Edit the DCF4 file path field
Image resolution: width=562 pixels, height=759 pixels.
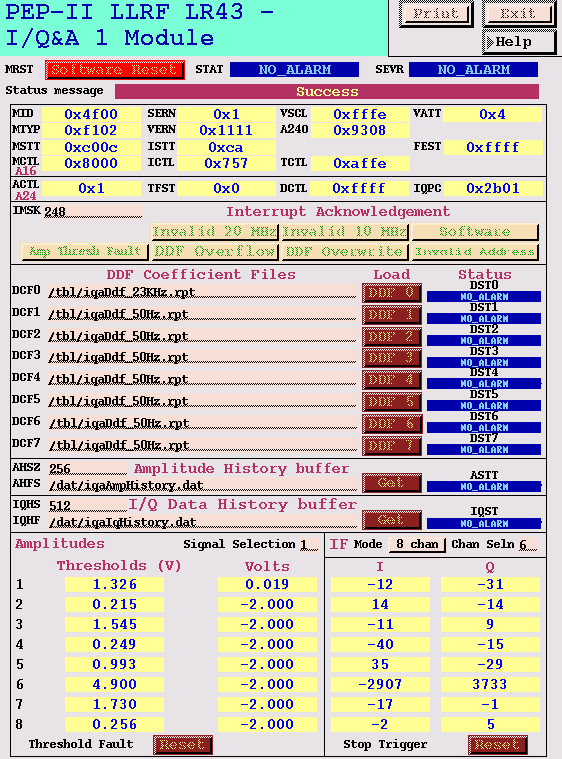tap(202, 380)
